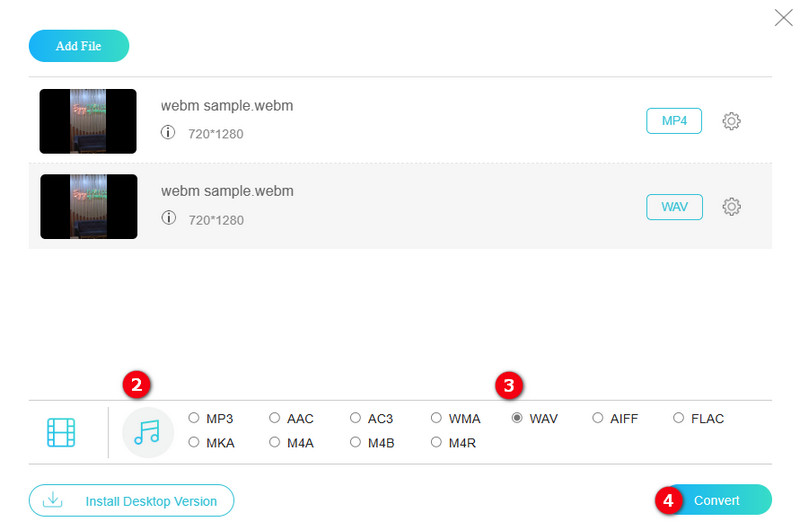Click info icon on second file row
This screenshot has width=800, height=531.
pos(168,217)
